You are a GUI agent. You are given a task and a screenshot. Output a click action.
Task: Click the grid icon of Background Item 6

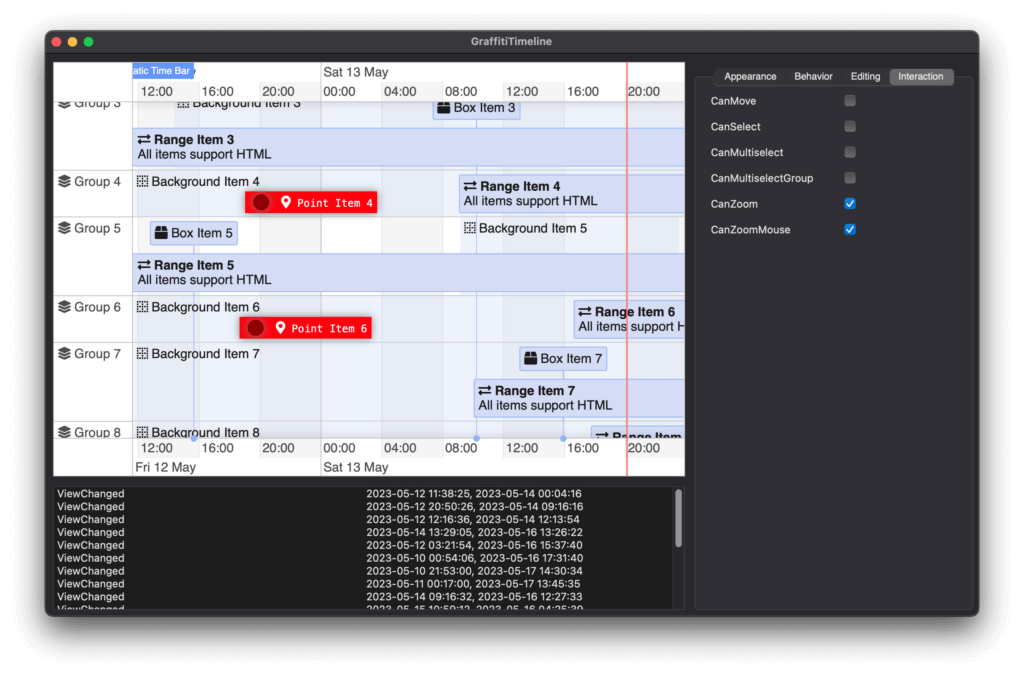(x=142, y=306)
